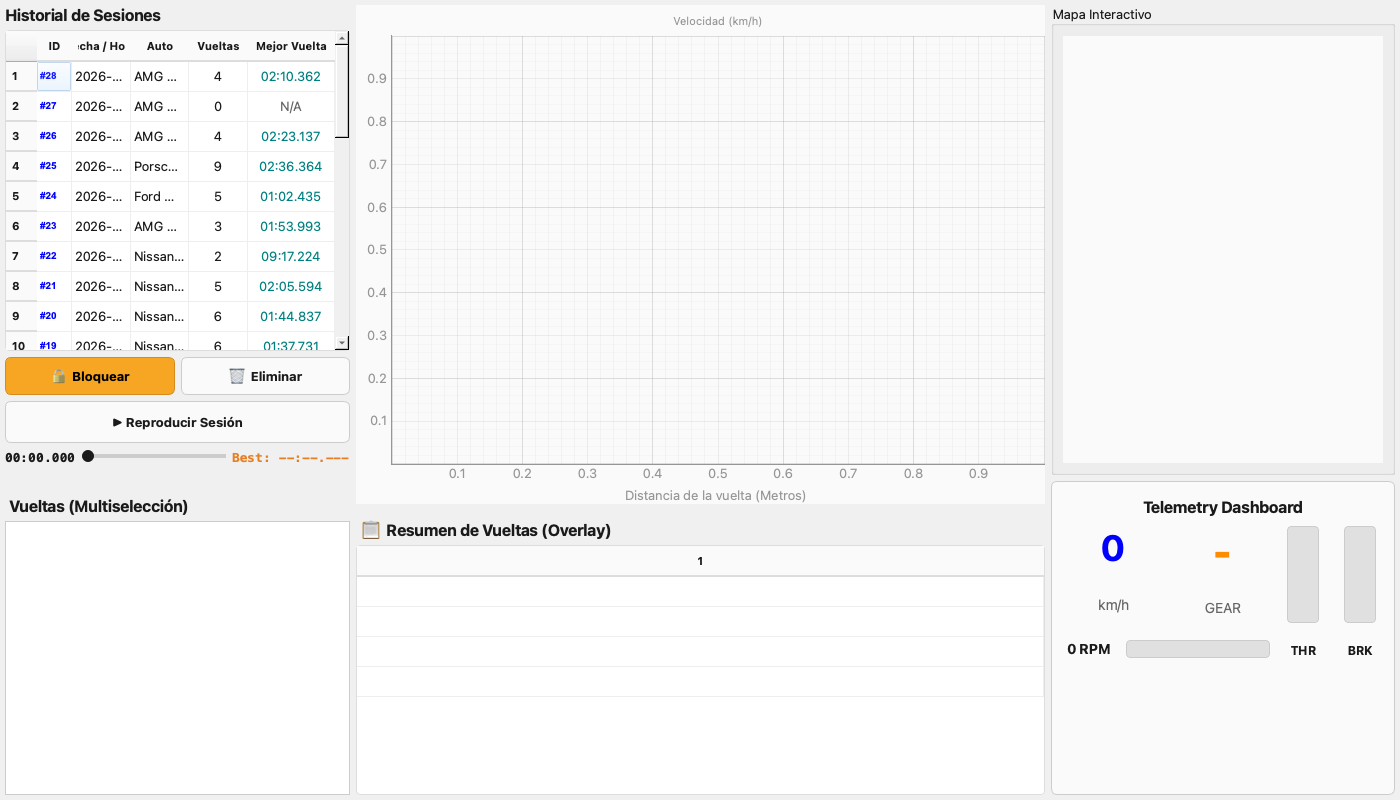This screenshot has width=1400, height=800.
Task: Click the playback position slider handle
Action: (88, 456)
